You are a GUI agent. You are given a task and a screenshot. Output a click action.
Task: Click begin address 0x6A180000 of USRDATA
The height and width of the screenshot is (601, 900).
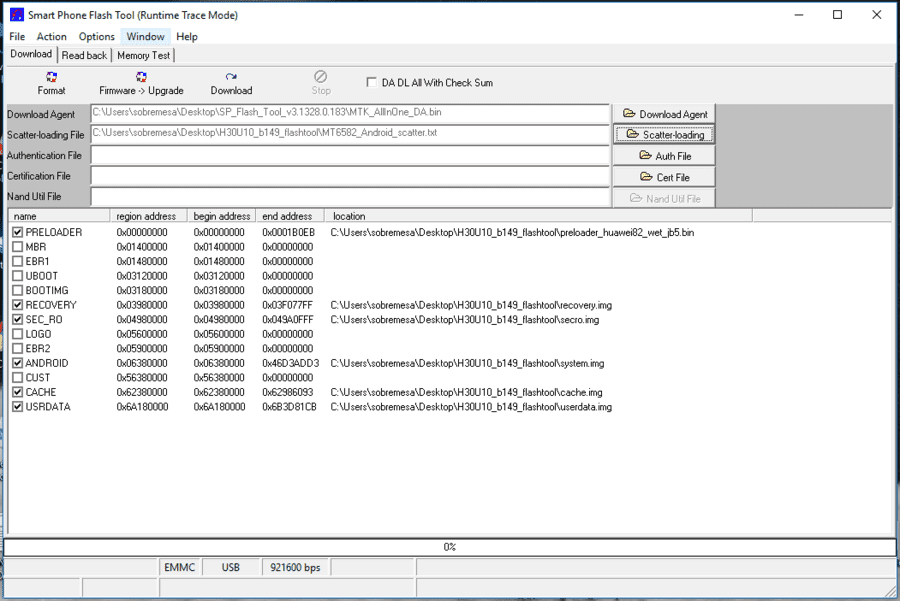click(x=219, y=407)
